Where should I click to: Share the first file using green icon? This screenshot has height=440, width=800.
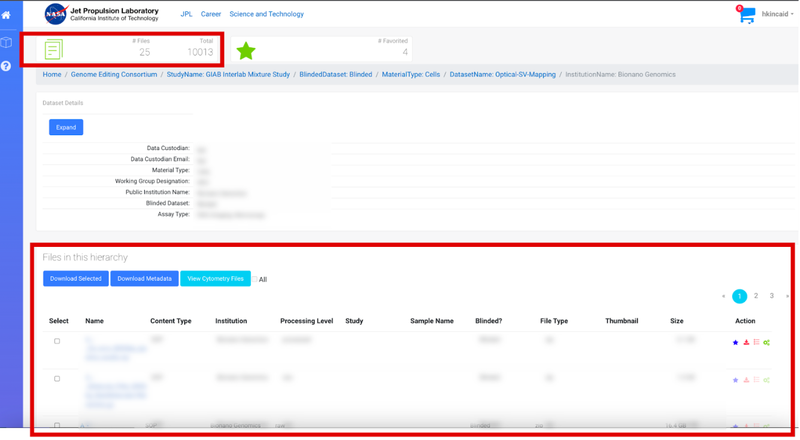tap(767, 343)
